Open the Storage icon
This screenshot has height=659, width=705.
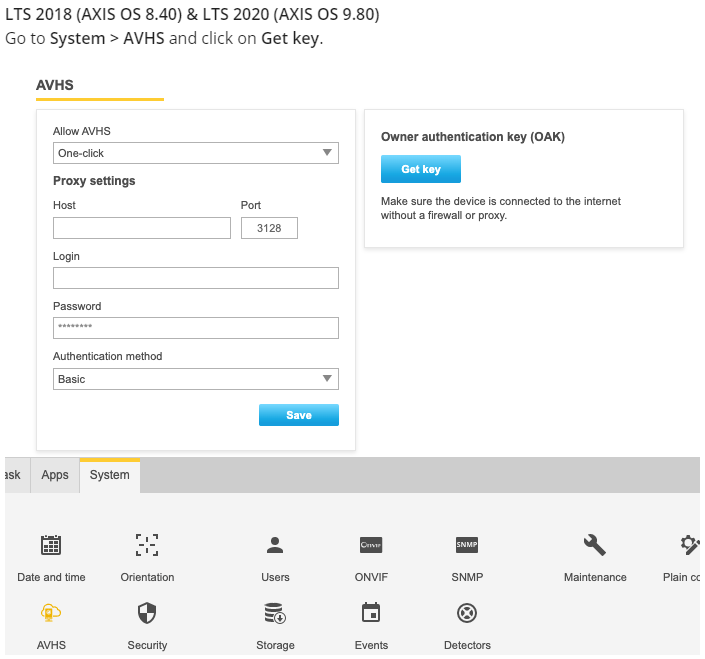click(275, 613)
